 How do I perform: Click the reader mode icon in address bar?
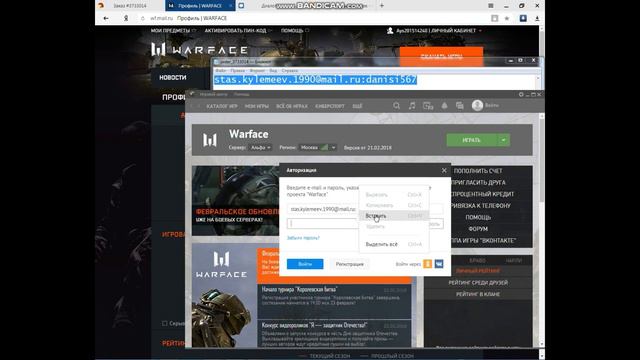click(494, 18)
